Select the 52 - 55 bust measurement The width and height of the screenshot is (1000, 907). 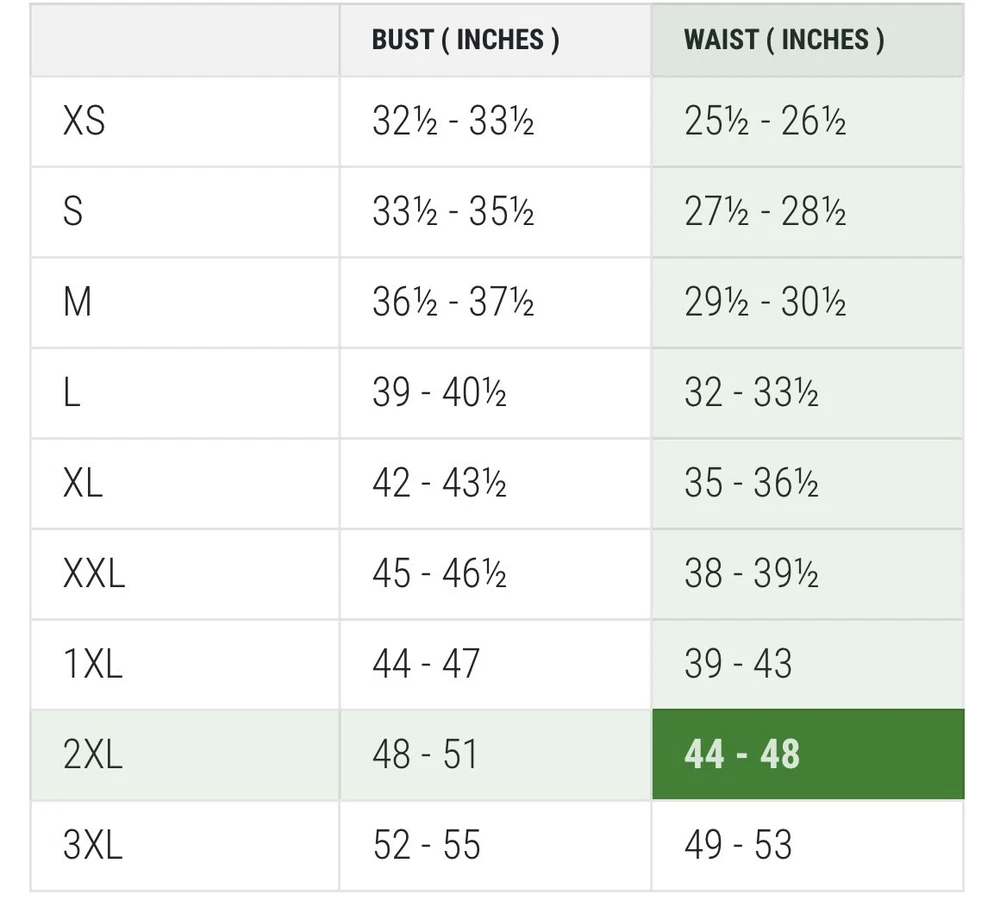pos(426,845)
